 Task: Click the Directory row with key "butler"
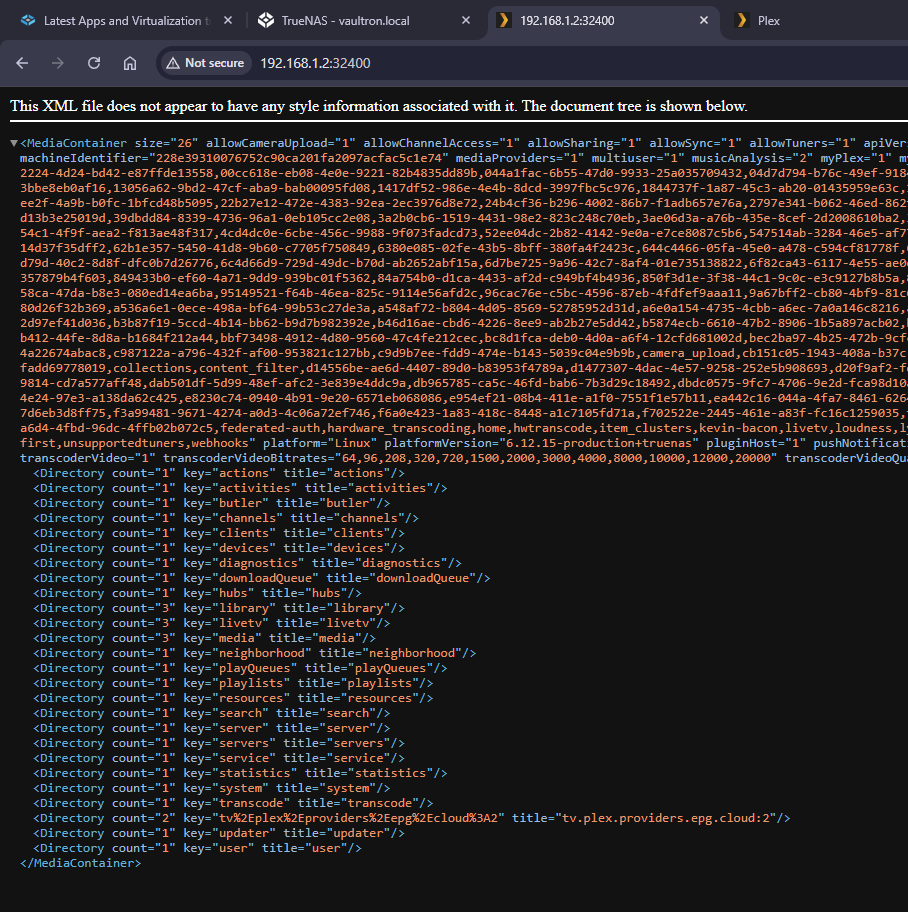[x=212, y=504]
